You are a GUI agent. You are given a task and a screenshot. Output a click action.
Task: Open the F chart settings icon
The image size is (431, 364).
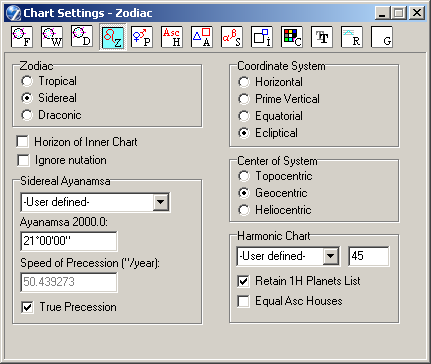click(x=22, y=37)
